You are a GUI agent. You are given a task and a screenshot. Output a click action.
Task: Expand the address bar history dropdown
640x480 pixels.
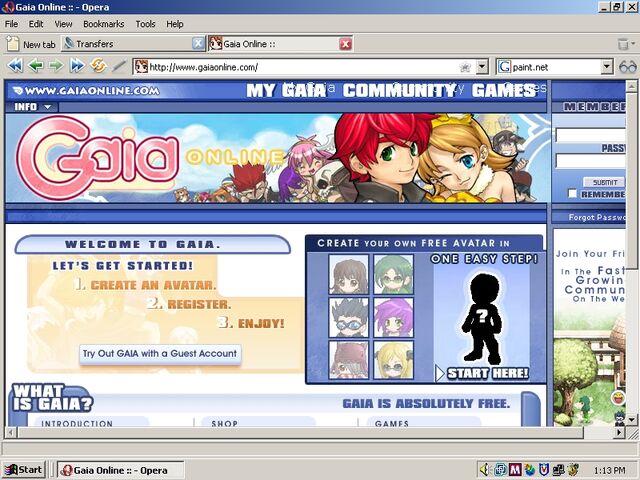click(482, 67)
